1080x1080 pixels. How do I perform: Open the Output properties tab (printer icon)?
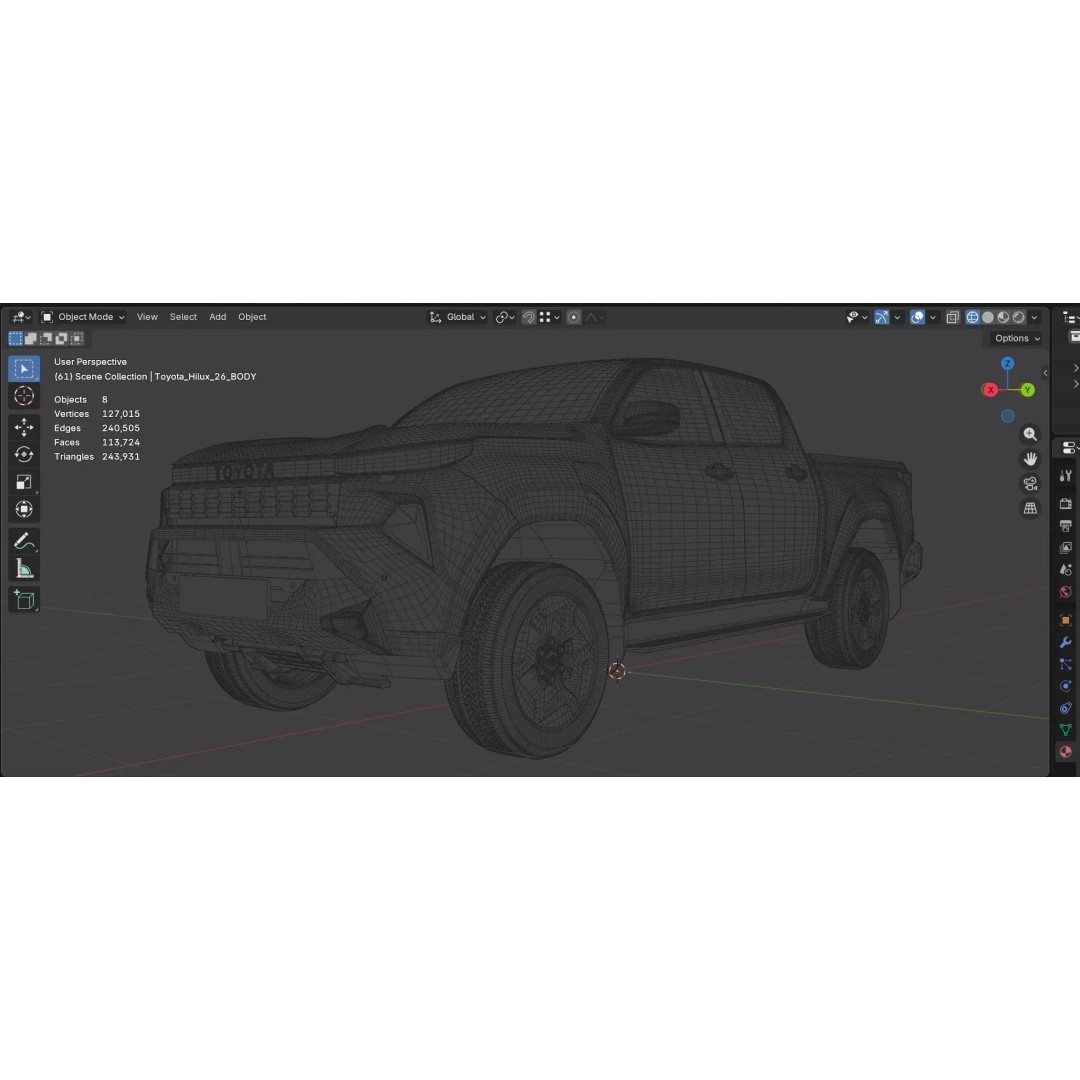[1066, 526]
